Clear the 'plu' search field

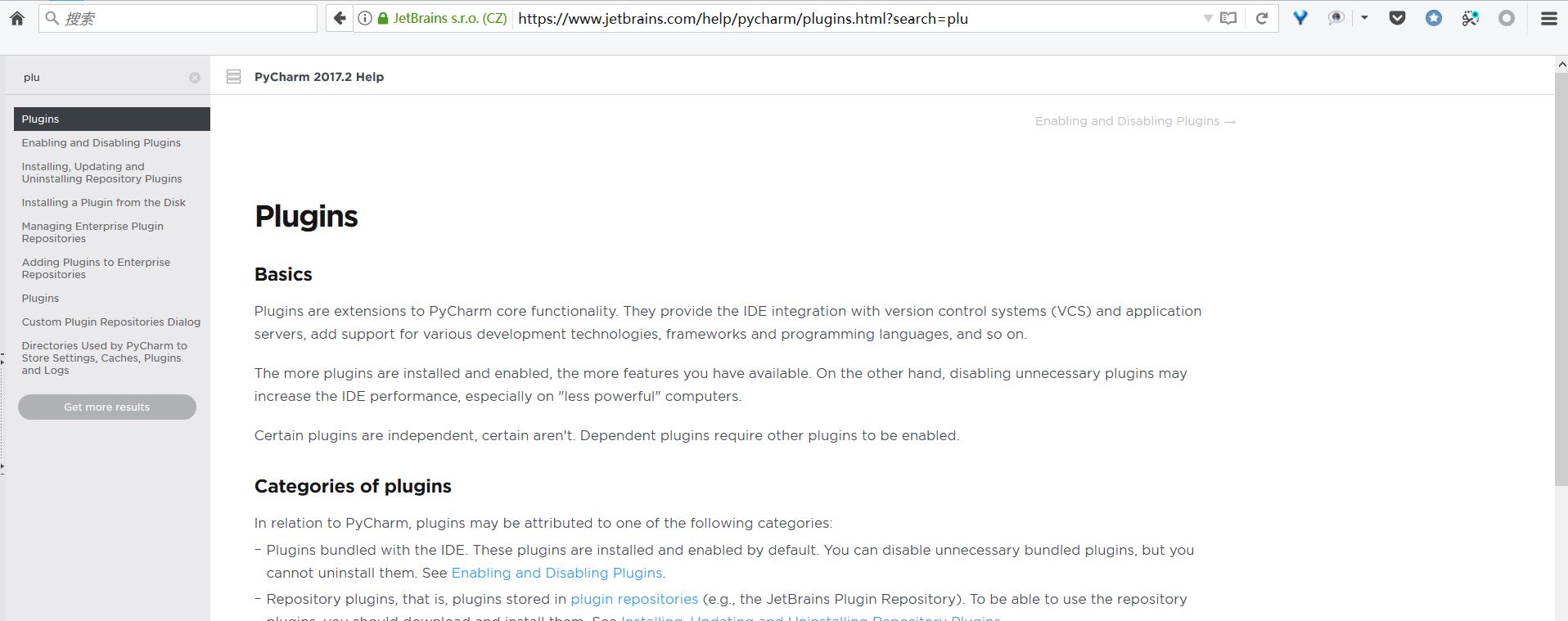click(195, 78)
